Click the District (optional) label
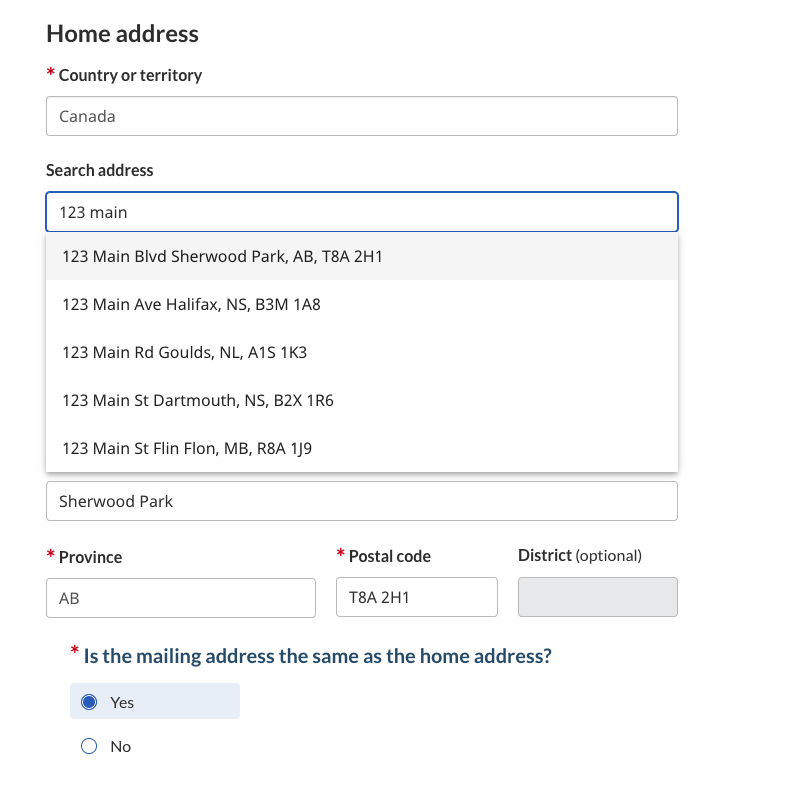The image size is (785, 793). click(x=579, y=555)
